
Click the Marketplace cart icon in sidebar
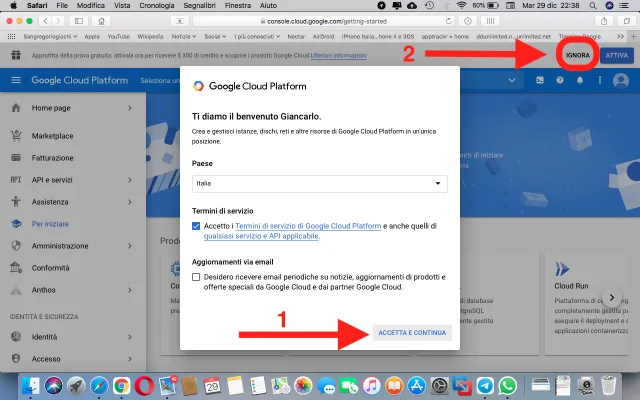click(15, 136)
